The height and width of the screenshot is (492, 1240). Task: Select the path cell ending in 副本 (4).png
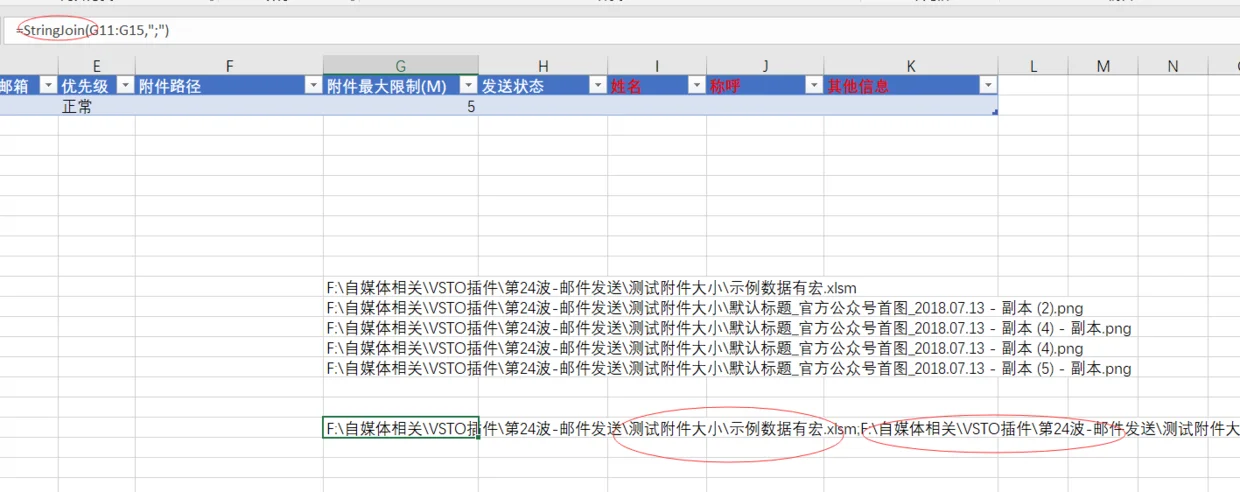[401, 348]
